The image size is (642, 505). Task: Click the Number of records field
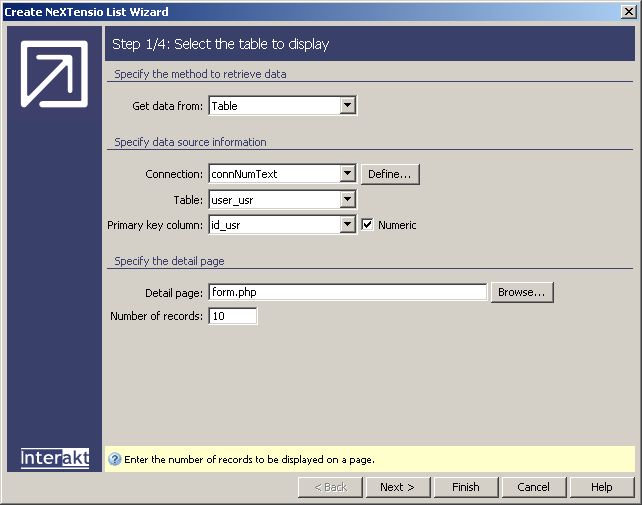click(x=232, y=317)
